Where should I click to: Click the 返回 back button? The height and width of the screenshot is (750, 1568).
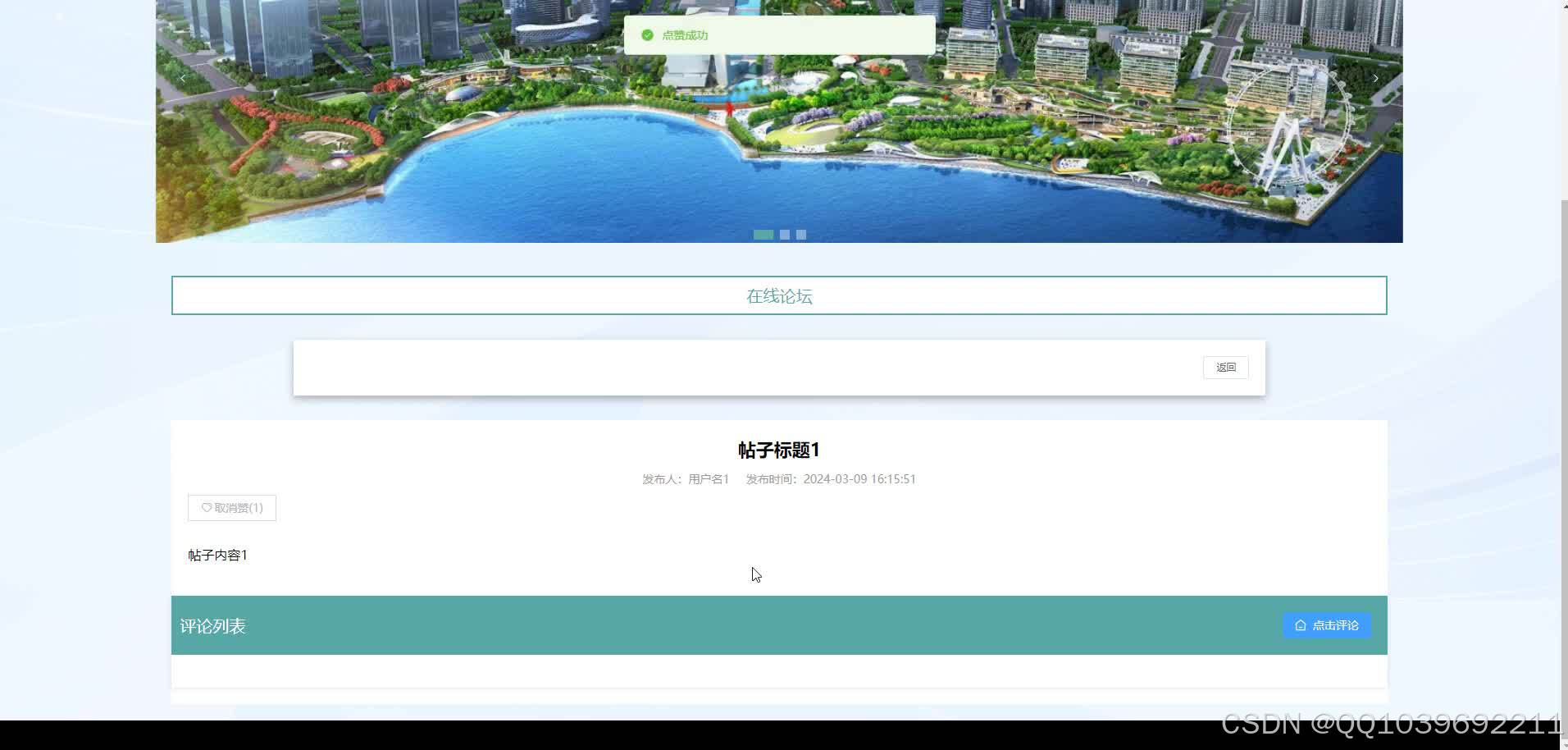1225,367
